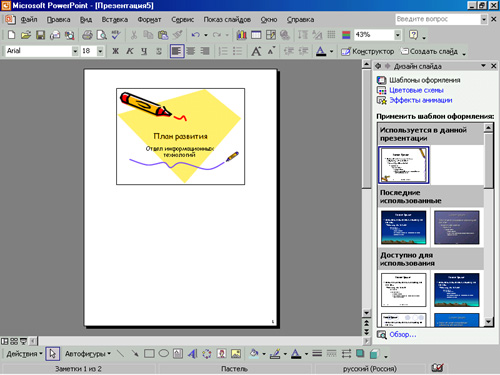The height and width of the screenshot is (375, 500).
Task: Toggle color/grayscale view icon
Action: pos(346,35)
